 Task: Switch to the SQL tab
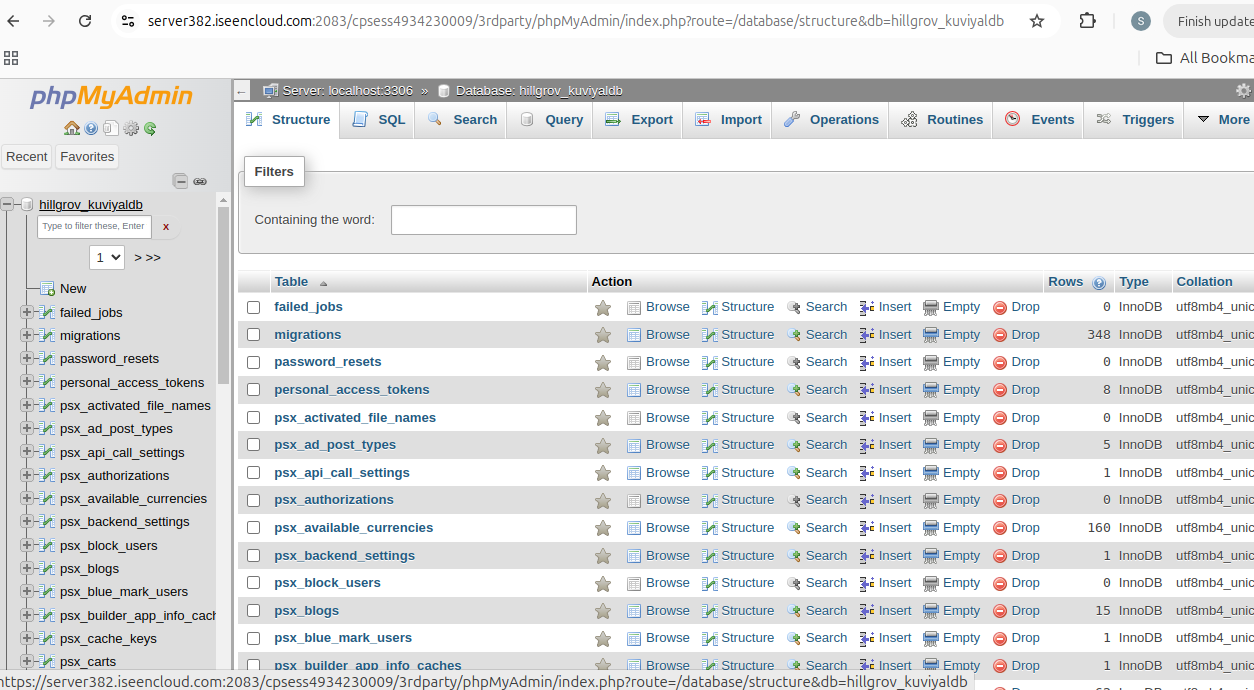[379, 119]
